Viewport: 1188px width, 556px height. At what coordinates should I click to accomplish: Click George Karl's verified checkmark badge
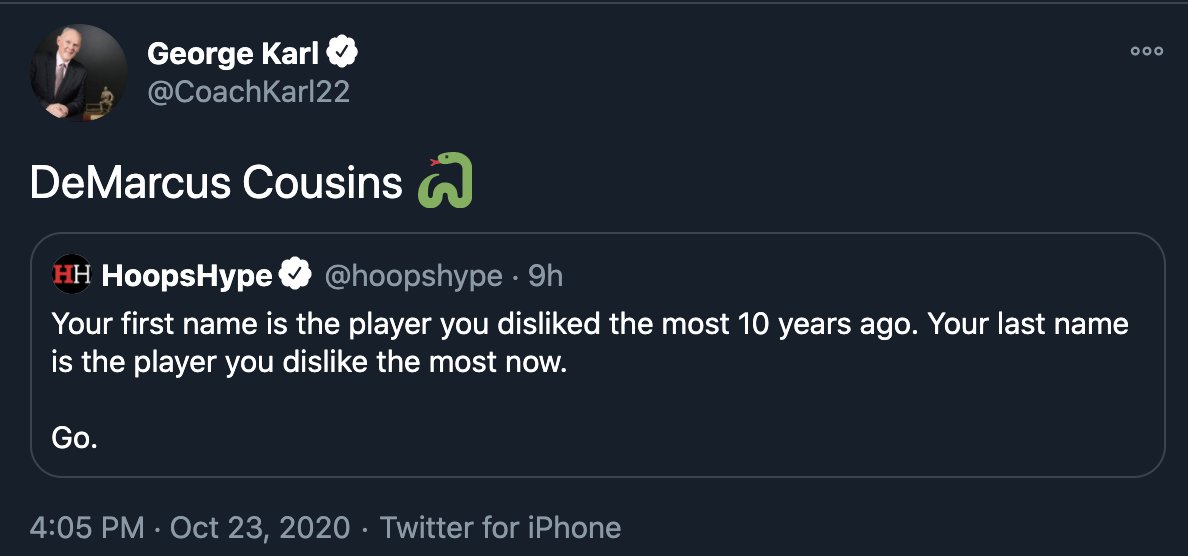(x=344, y=53)
